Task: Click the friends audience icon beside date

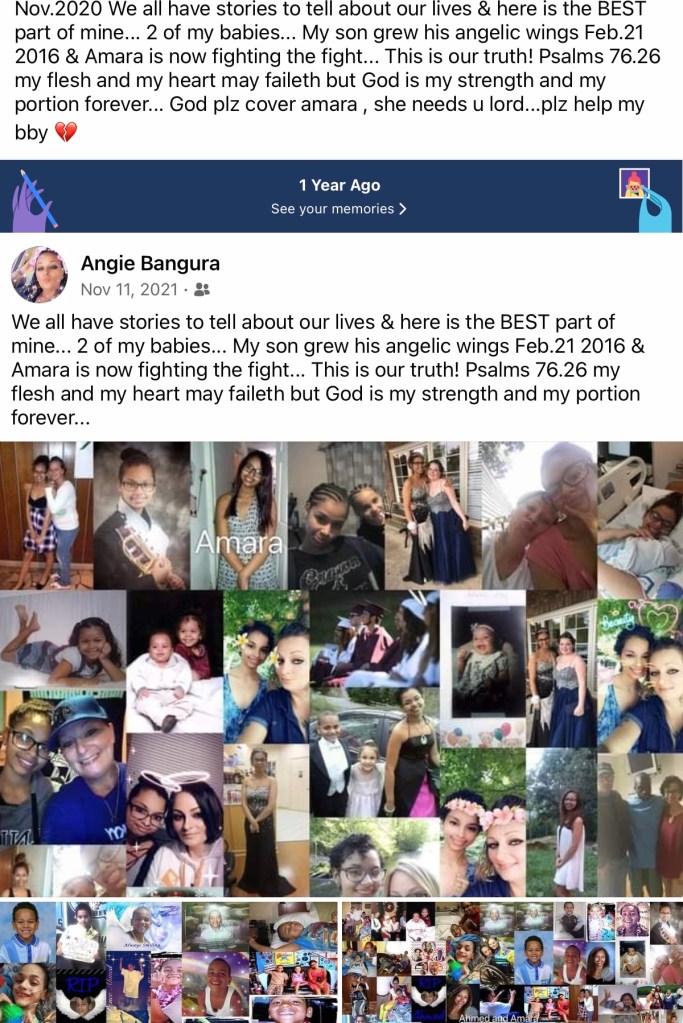Action: coord(202,289)
